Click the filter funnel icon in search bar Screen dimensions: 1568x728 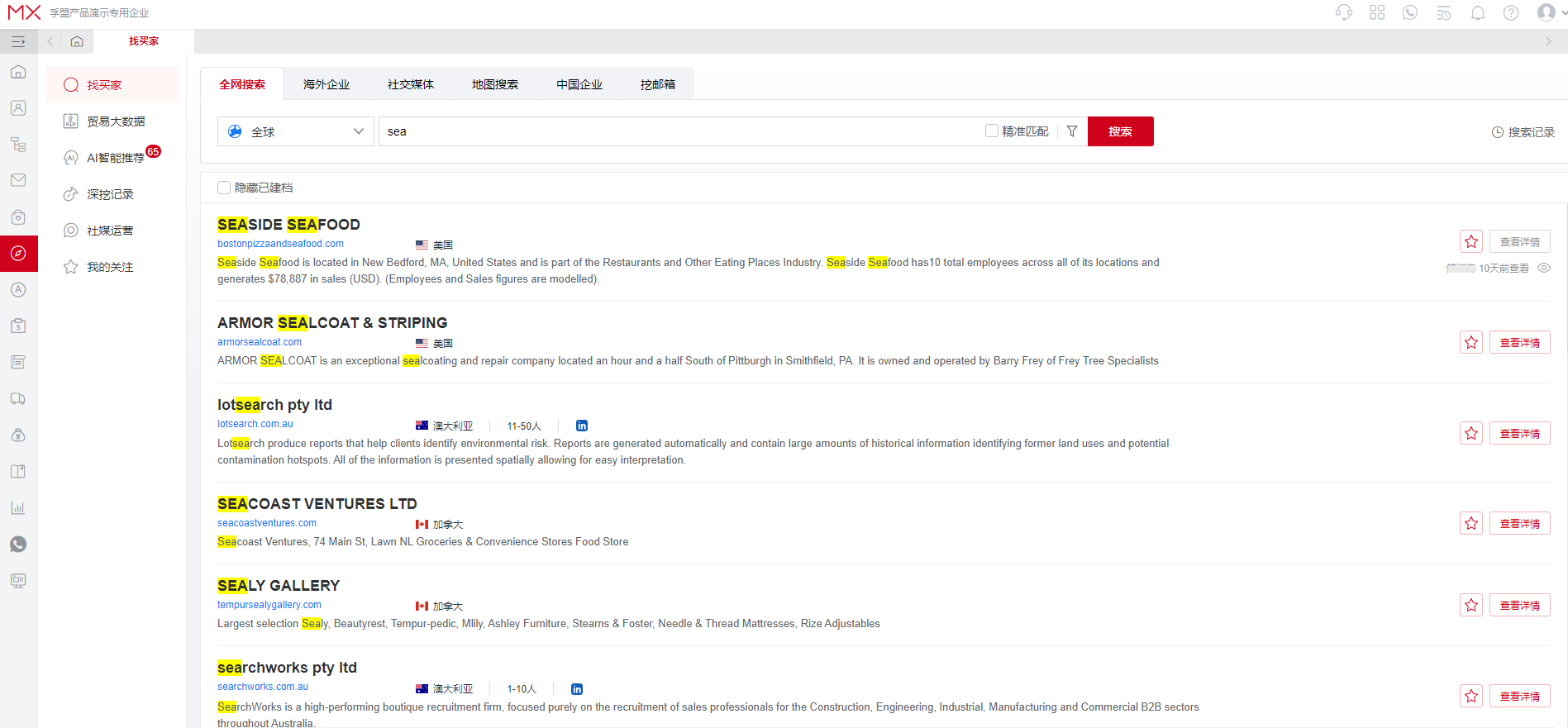point(1072,131)
